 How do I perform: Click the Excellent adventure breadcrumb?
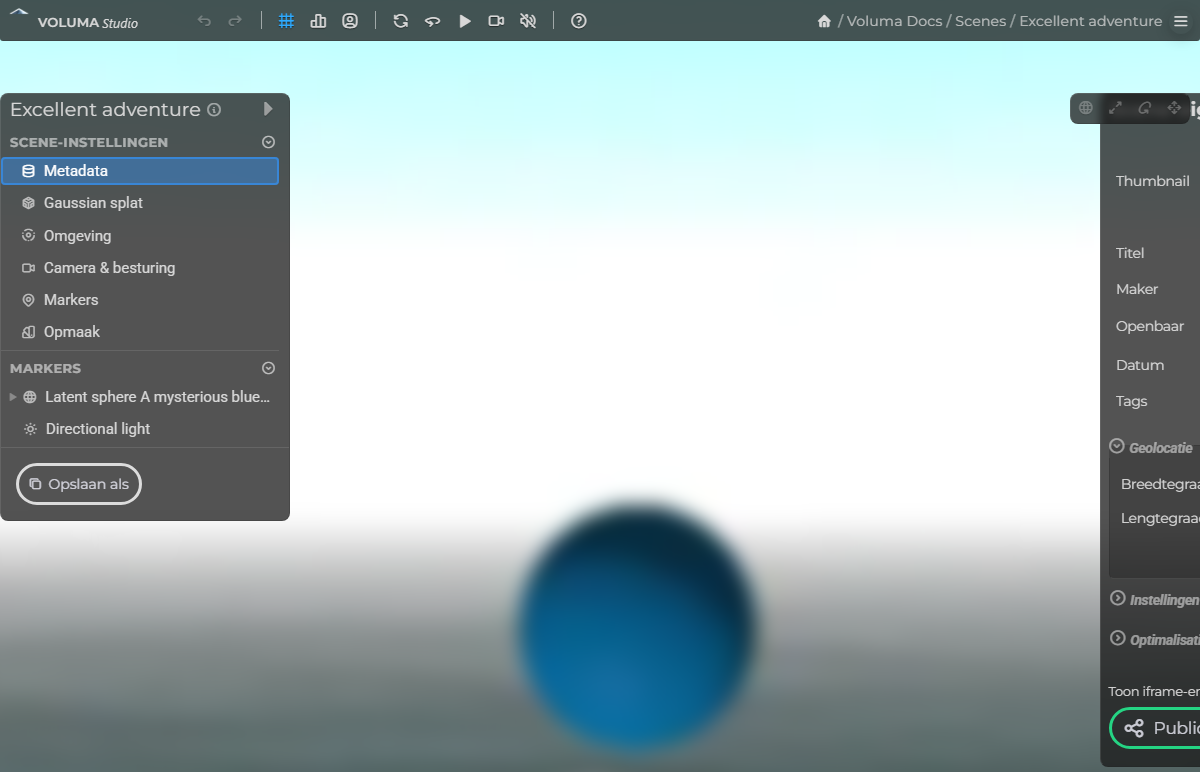(x=1091, y=21)
